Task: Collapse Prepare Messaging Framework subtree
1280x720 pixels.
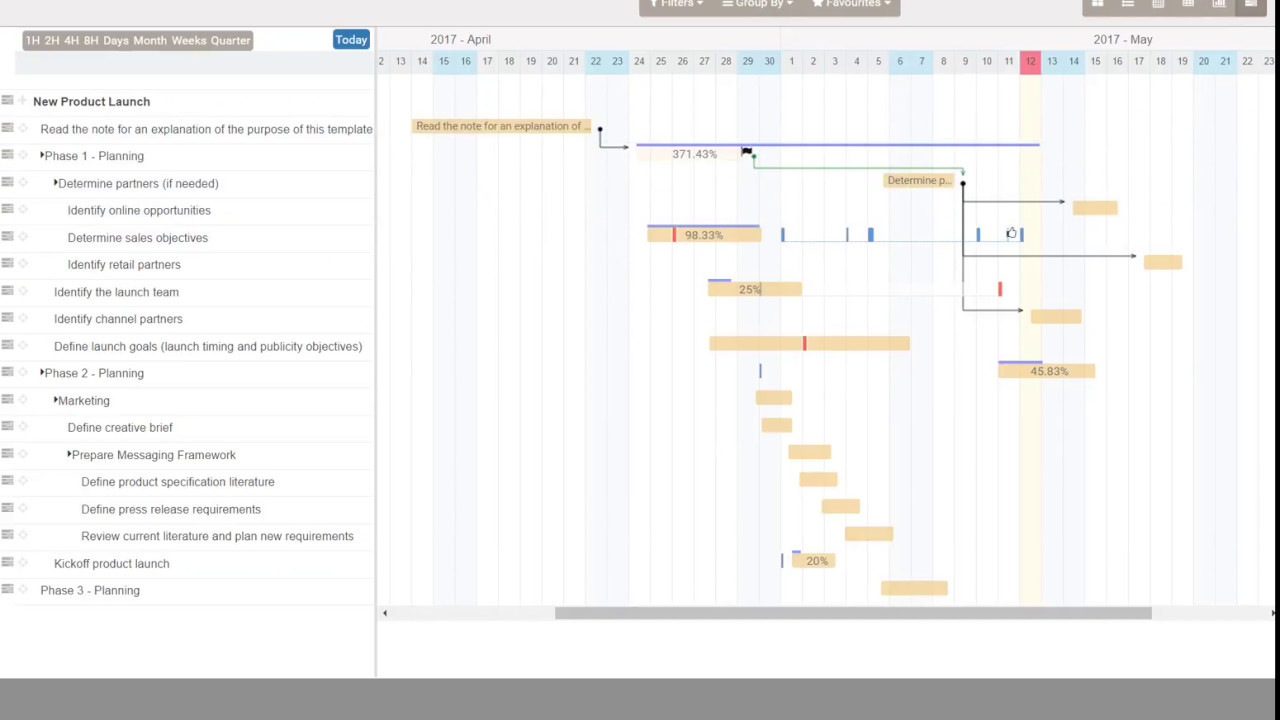Action: click(x=69, y=454)
